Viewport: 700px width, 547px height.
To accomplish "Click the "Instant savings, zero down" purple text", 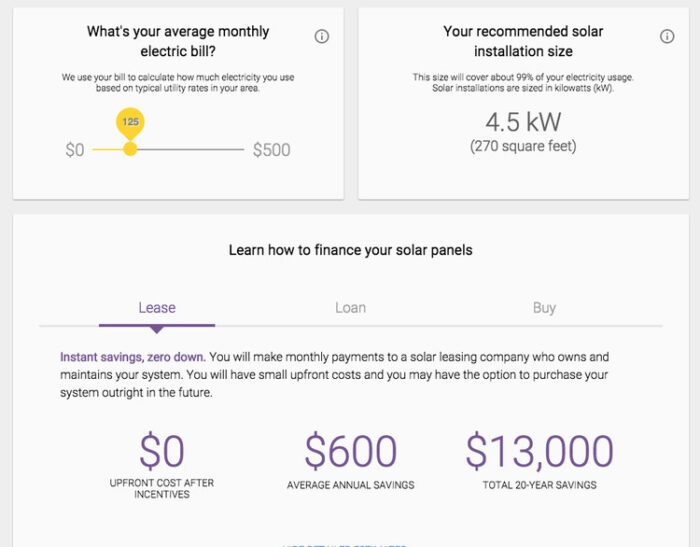I will pos(132,357).
